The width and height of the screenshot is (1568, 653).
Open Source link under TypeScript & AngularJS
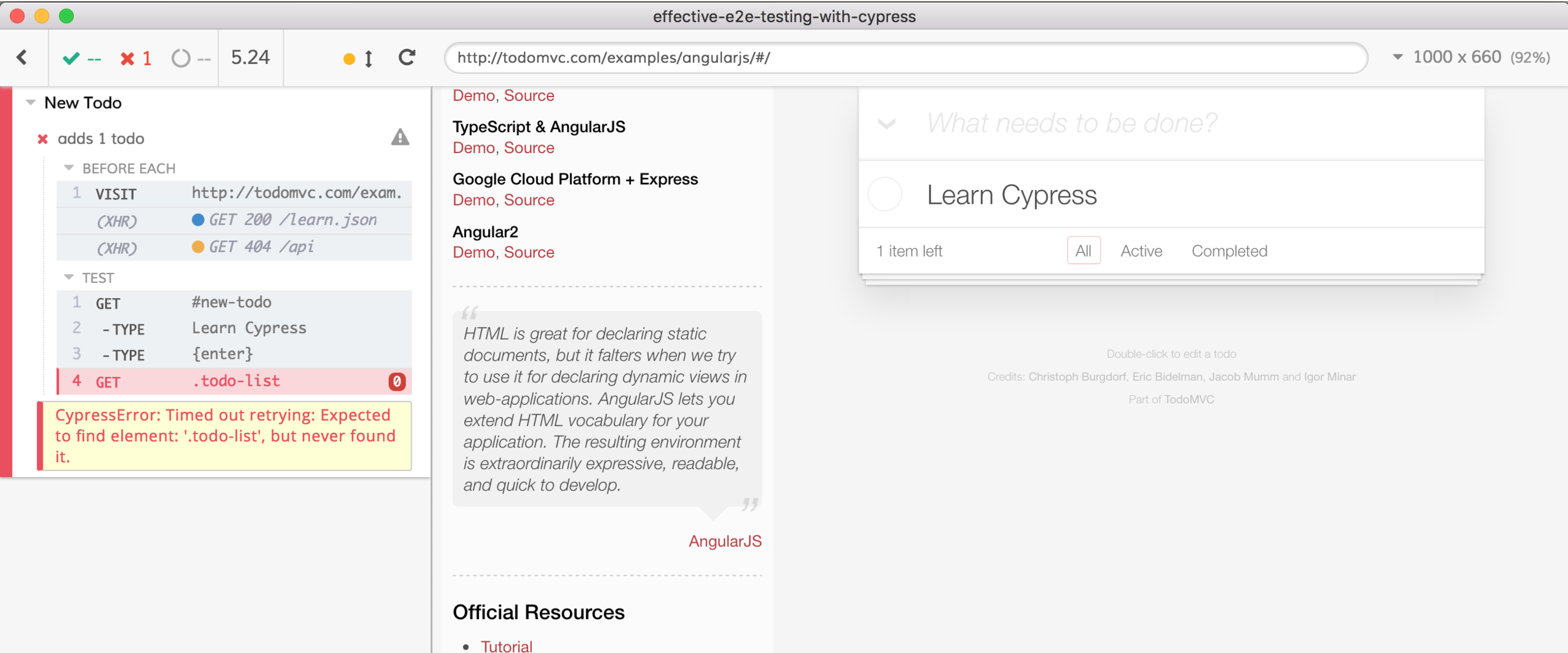click(529, 148)
